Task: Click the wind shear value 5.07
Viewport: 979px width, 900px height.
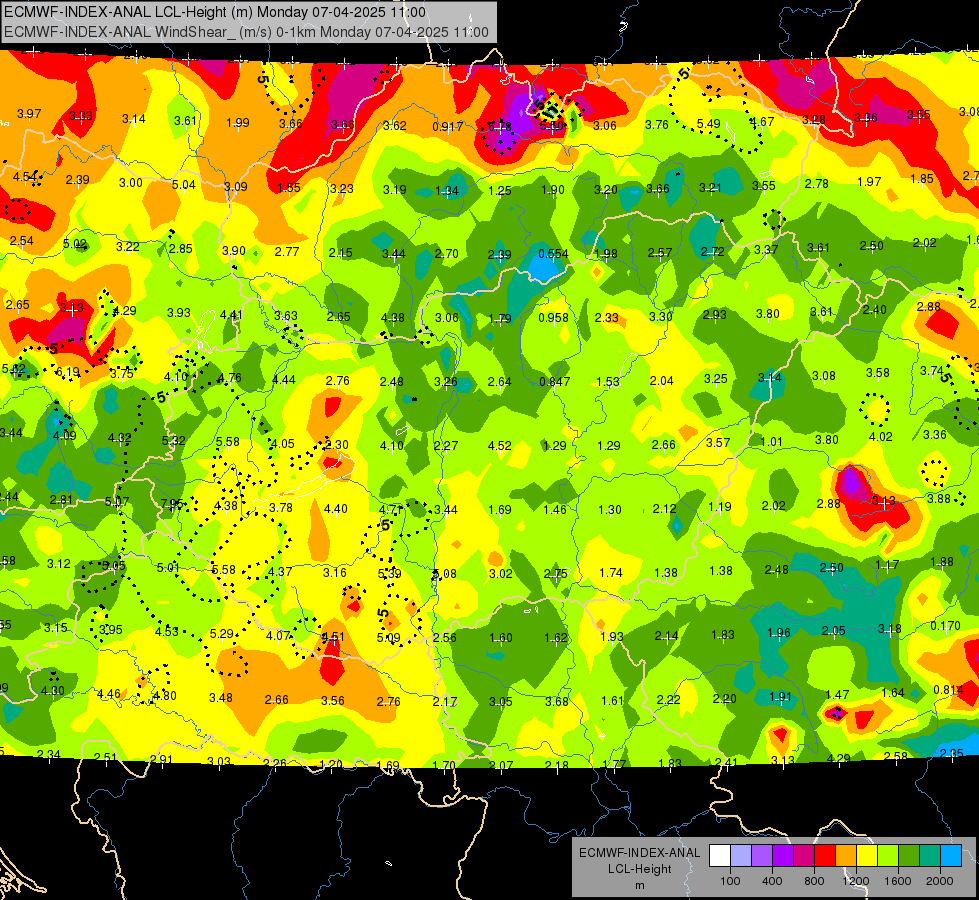Action: [117, 502]
